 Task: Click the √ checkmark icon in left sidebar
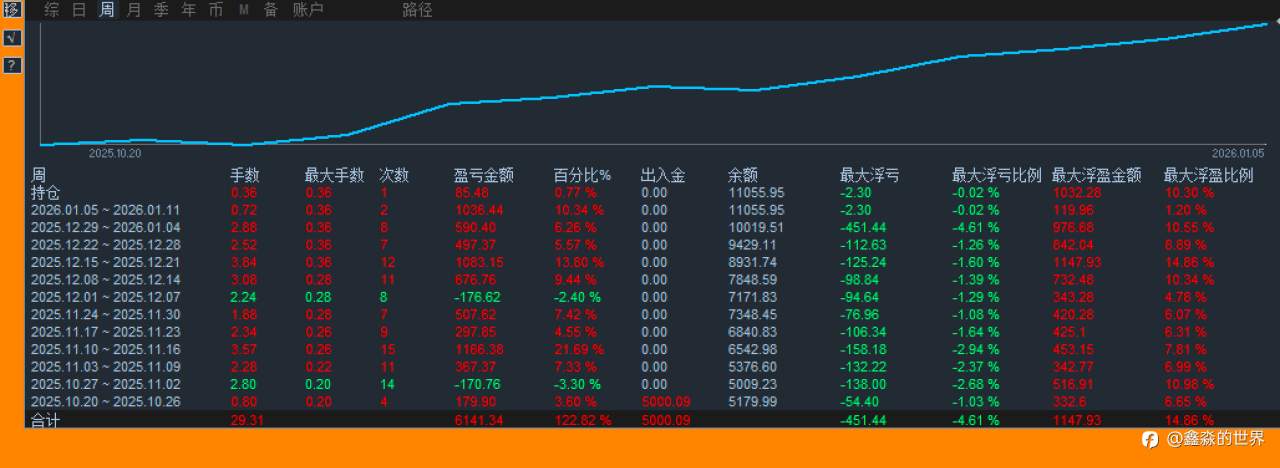[12, 38]
